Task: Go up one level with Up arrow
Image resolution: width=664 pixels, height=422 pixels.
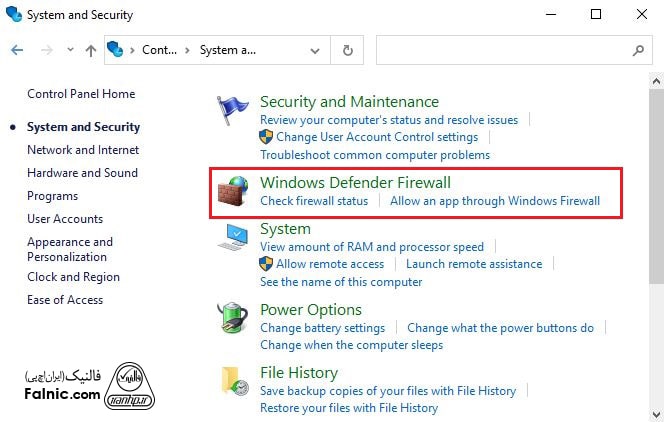Action: tap(91, 50)
